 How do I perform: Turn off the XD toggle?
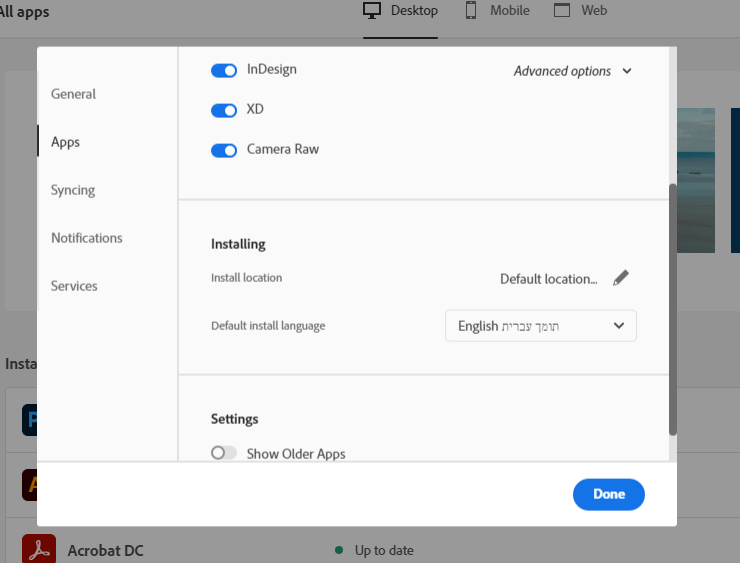(224, 110)
